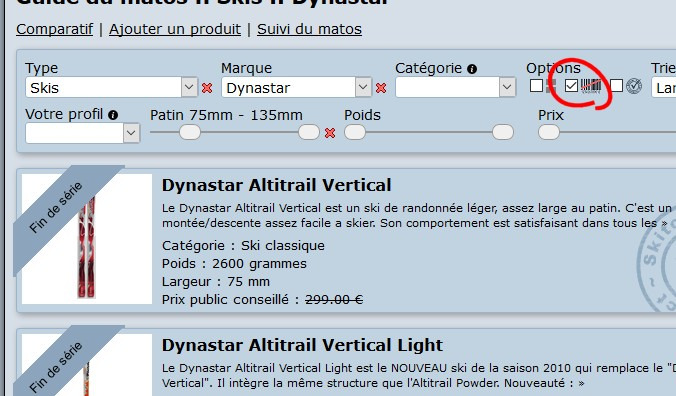The width and height of the screenshot is (676, 396).
Task: Open the Comparatif link
Action: coord(54,29)
